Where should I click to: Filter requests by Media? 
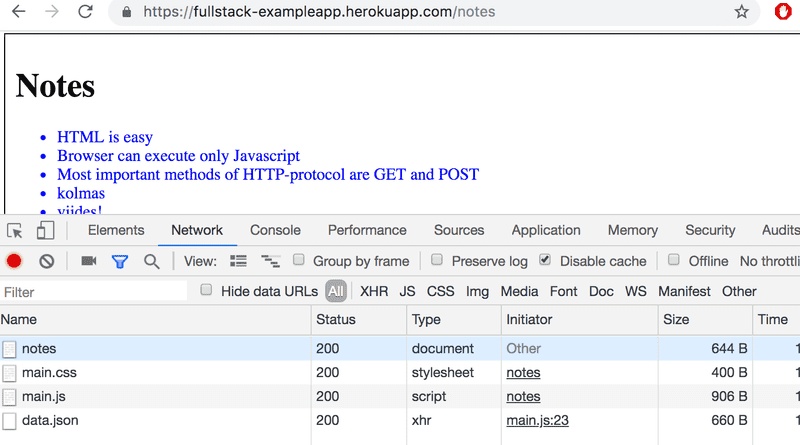pos(519,291)
